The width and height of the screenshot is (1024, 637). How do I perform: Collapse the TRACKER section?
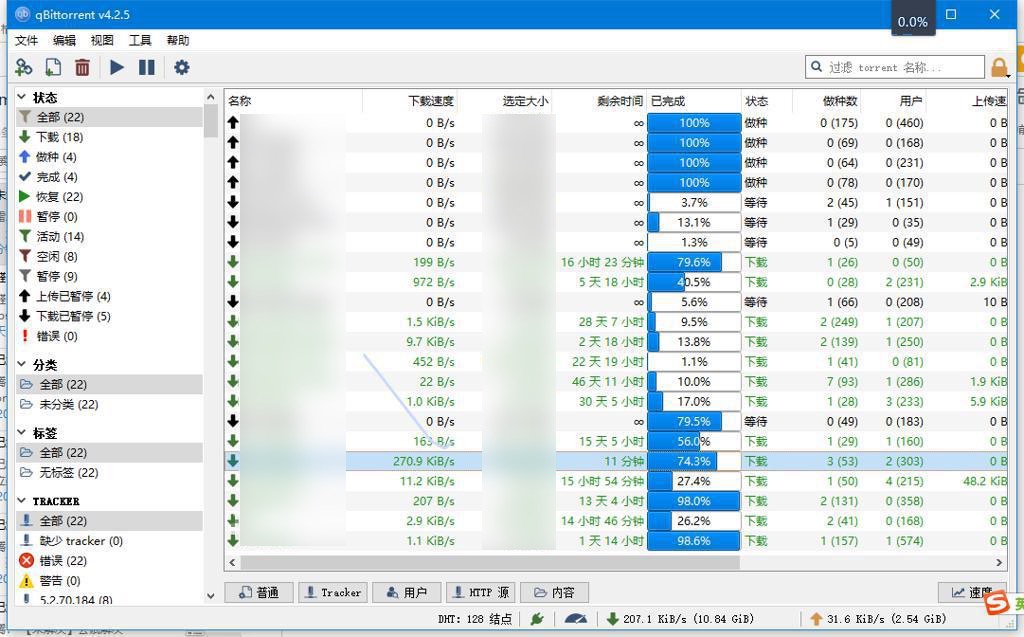point(22,500)
